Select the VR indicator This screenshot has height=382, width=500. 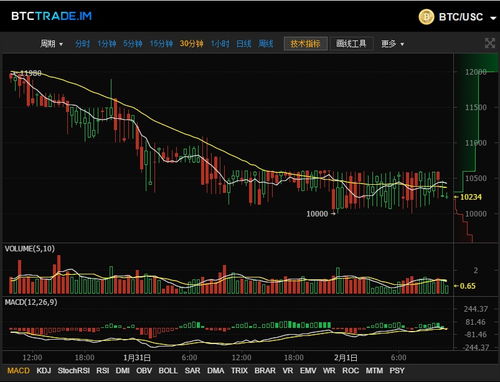pyautogui.click(x=288, y=371)
